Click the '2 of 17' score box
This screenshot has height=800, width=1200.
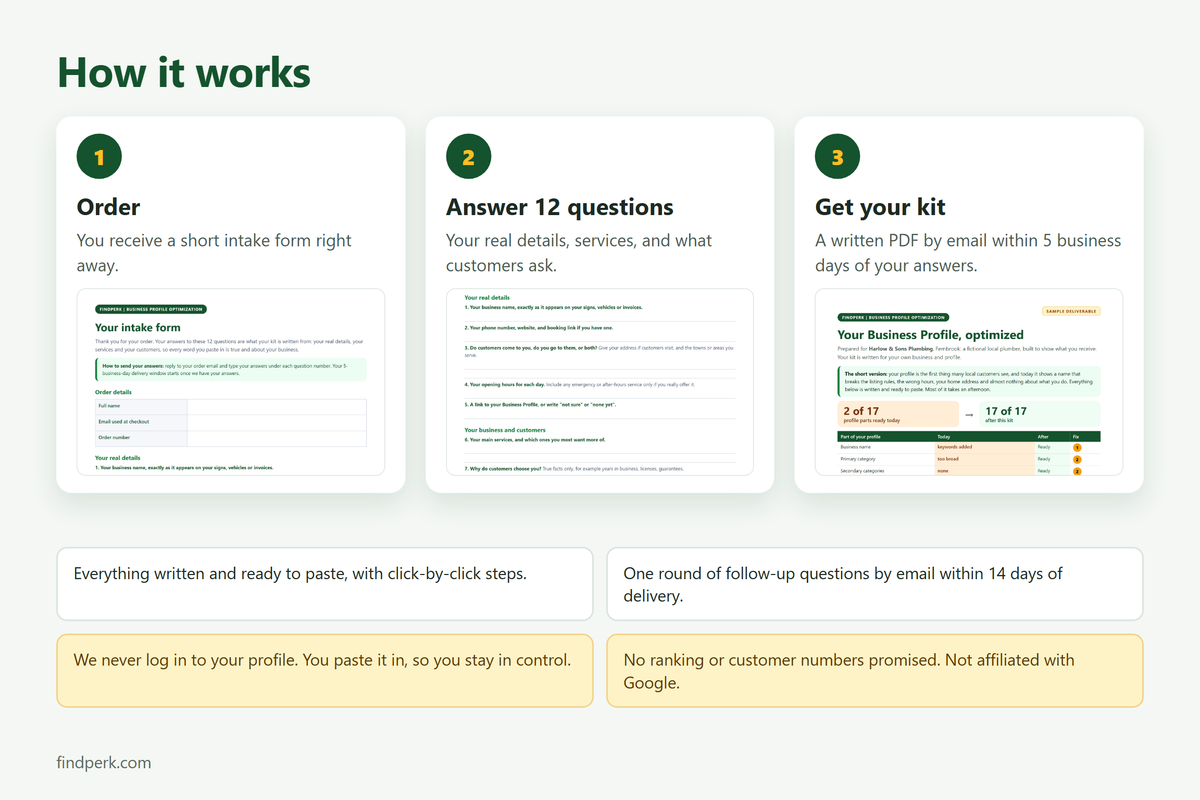tap(897, 414)
